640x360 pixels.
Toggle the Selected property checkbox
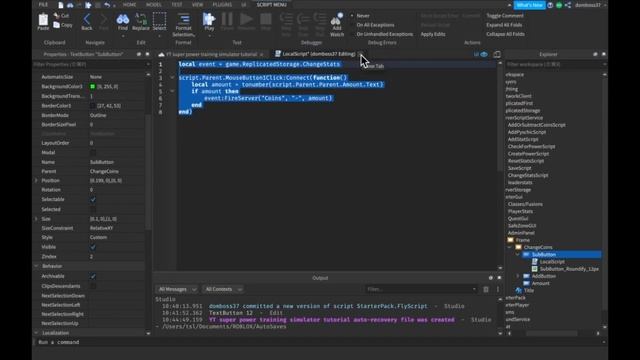point(93,209)
